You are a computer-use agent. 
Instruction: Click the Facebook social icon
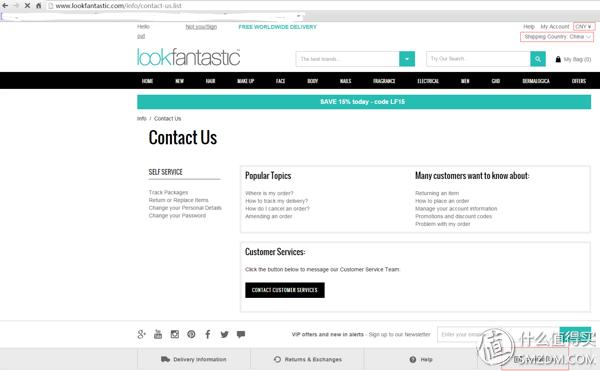[x=208, y=334]
